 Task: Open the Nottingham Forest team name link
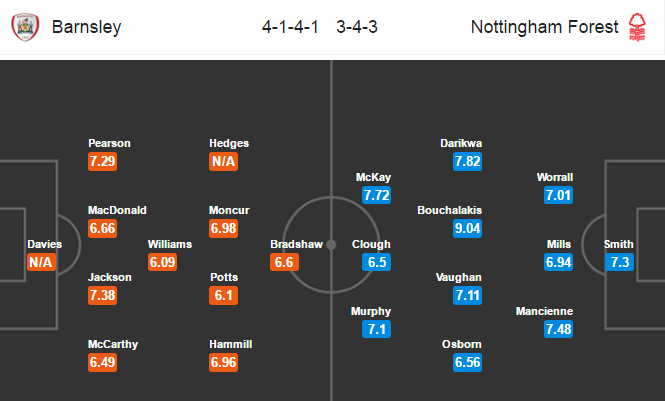tap(545, 27)
